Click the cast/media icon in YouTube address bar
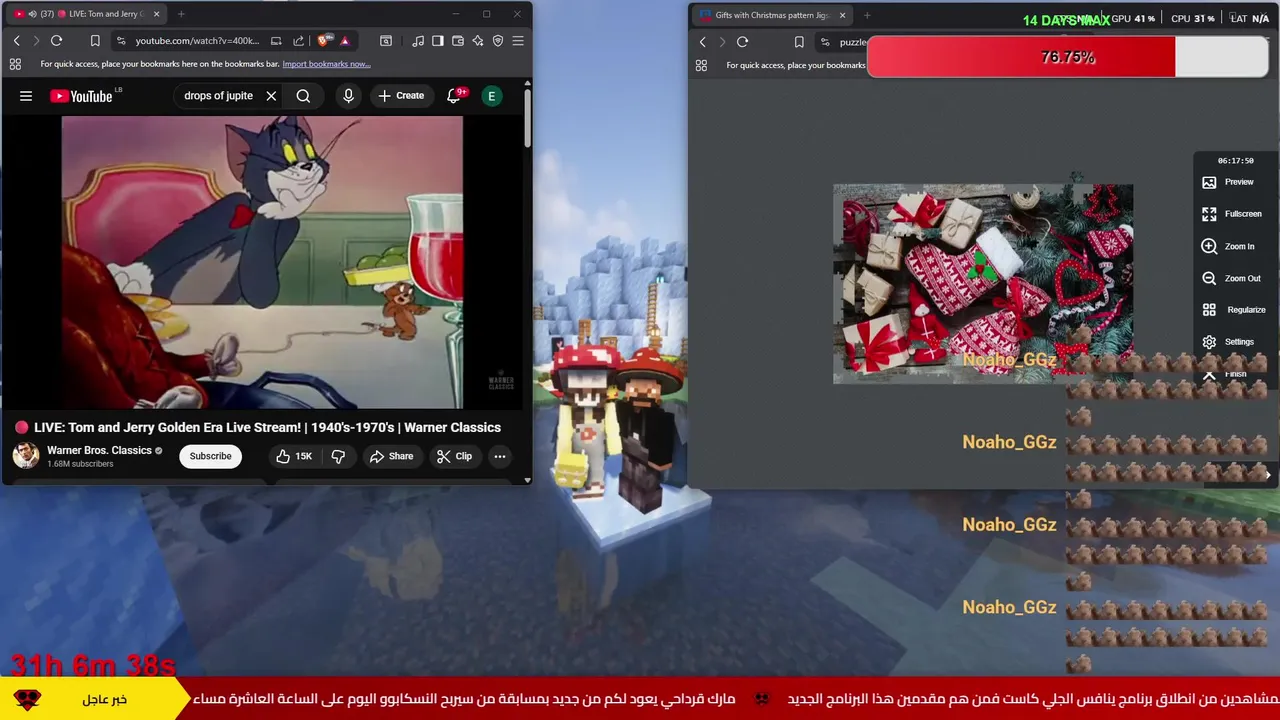This screenshot has width=1280, height=720. [276, 41]
